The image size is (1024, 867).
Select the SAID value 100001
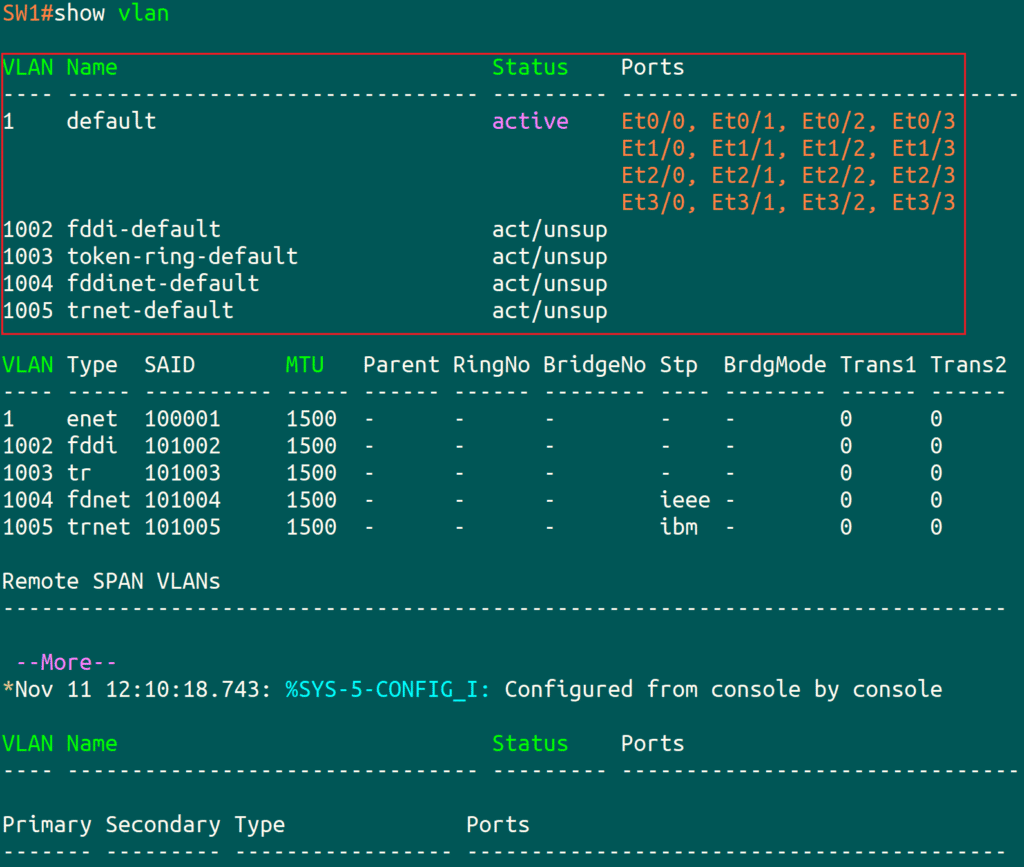(x=182, y=419)
